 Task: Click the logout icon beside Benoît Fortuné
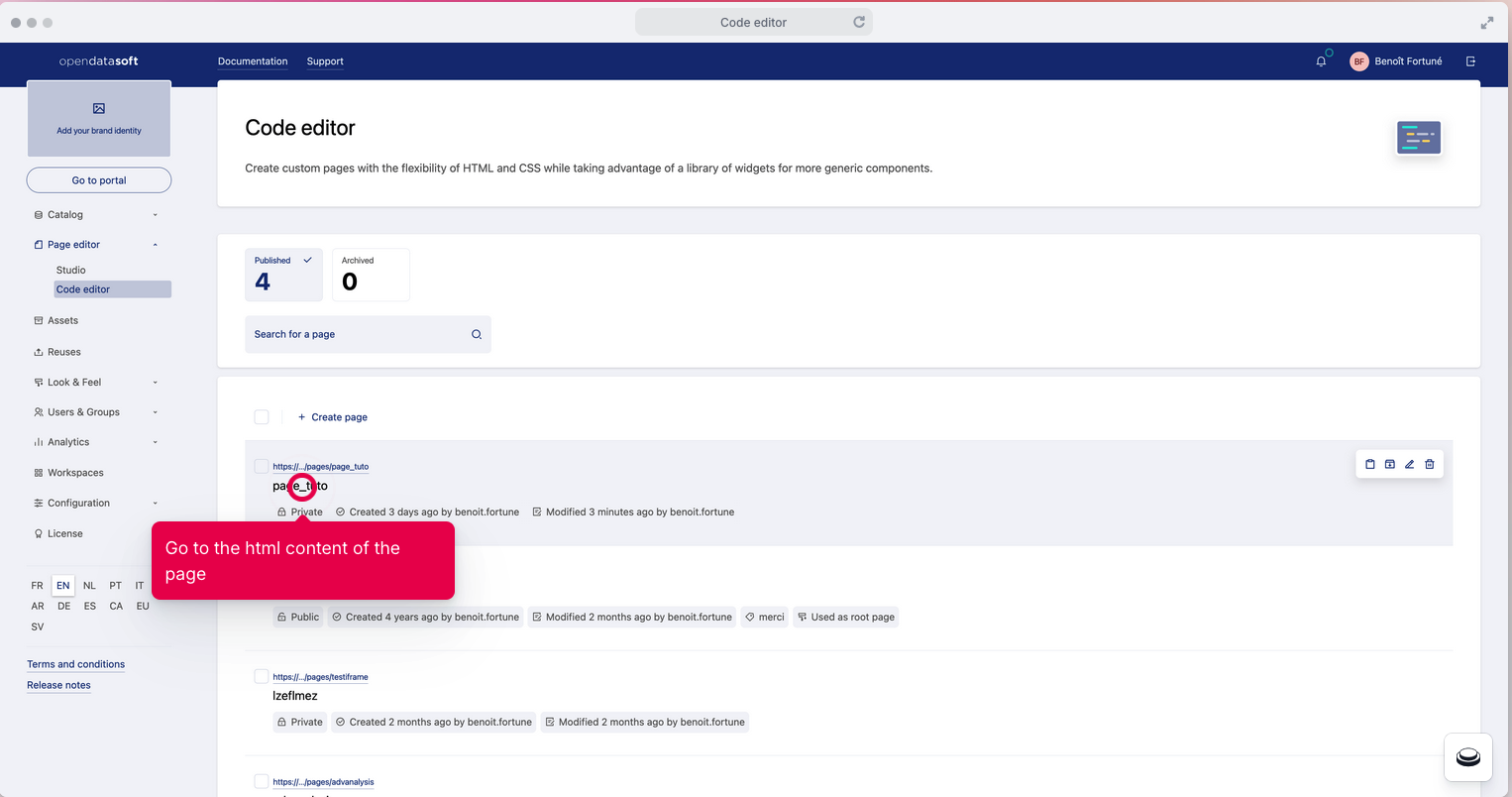click(1471, 61)
